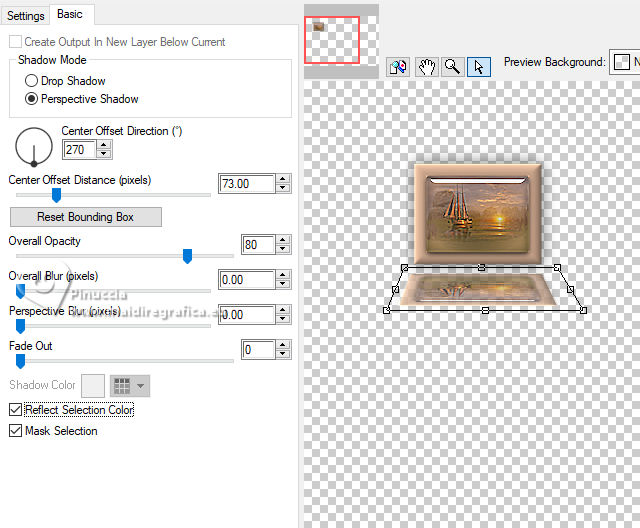Click the top-center bounding box handle
This screenshot has width=640, height=528.
click(x=482, y=267)
